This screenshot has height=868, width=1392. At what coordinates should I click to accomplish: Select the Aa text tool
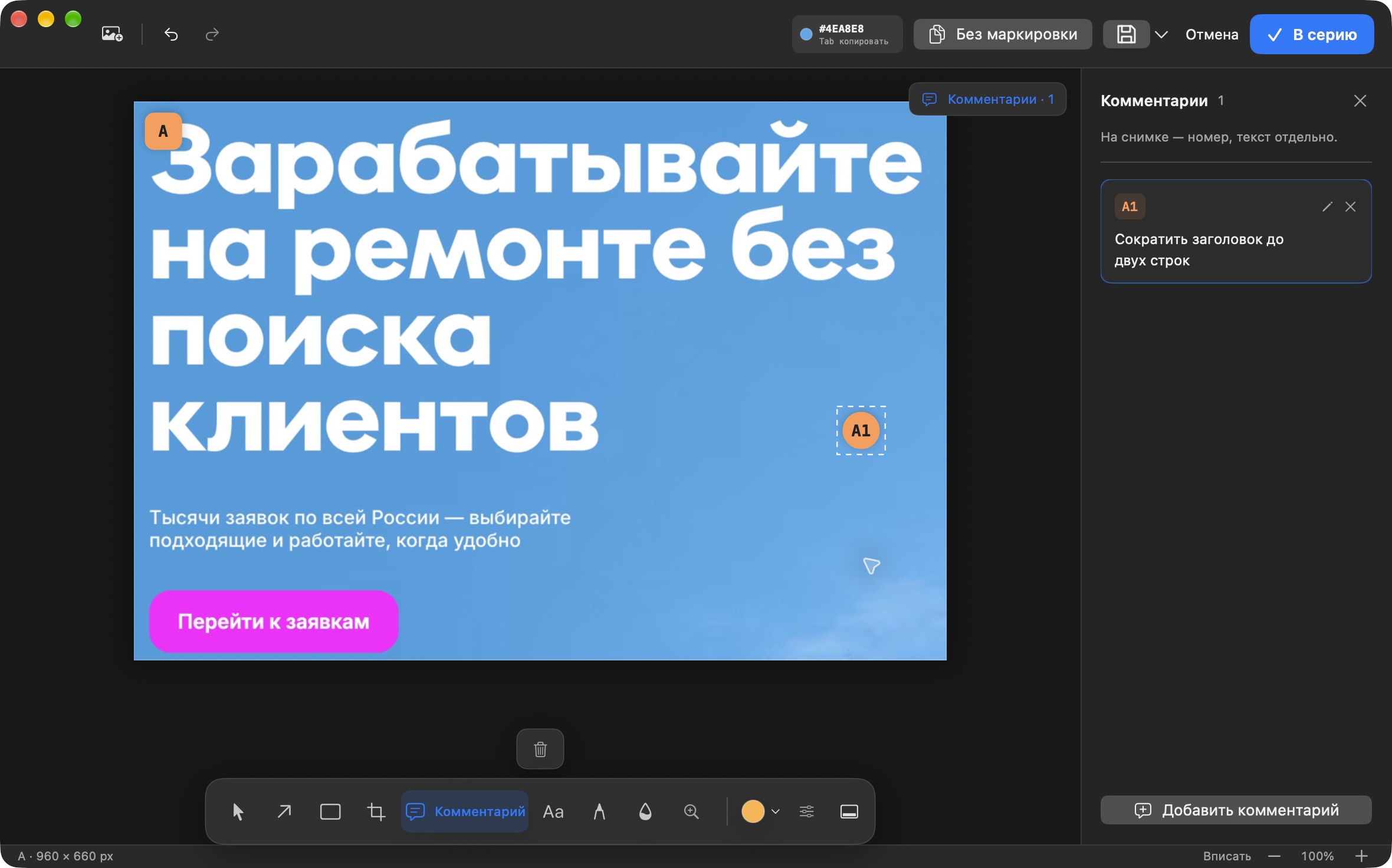(x=553, y=811)
